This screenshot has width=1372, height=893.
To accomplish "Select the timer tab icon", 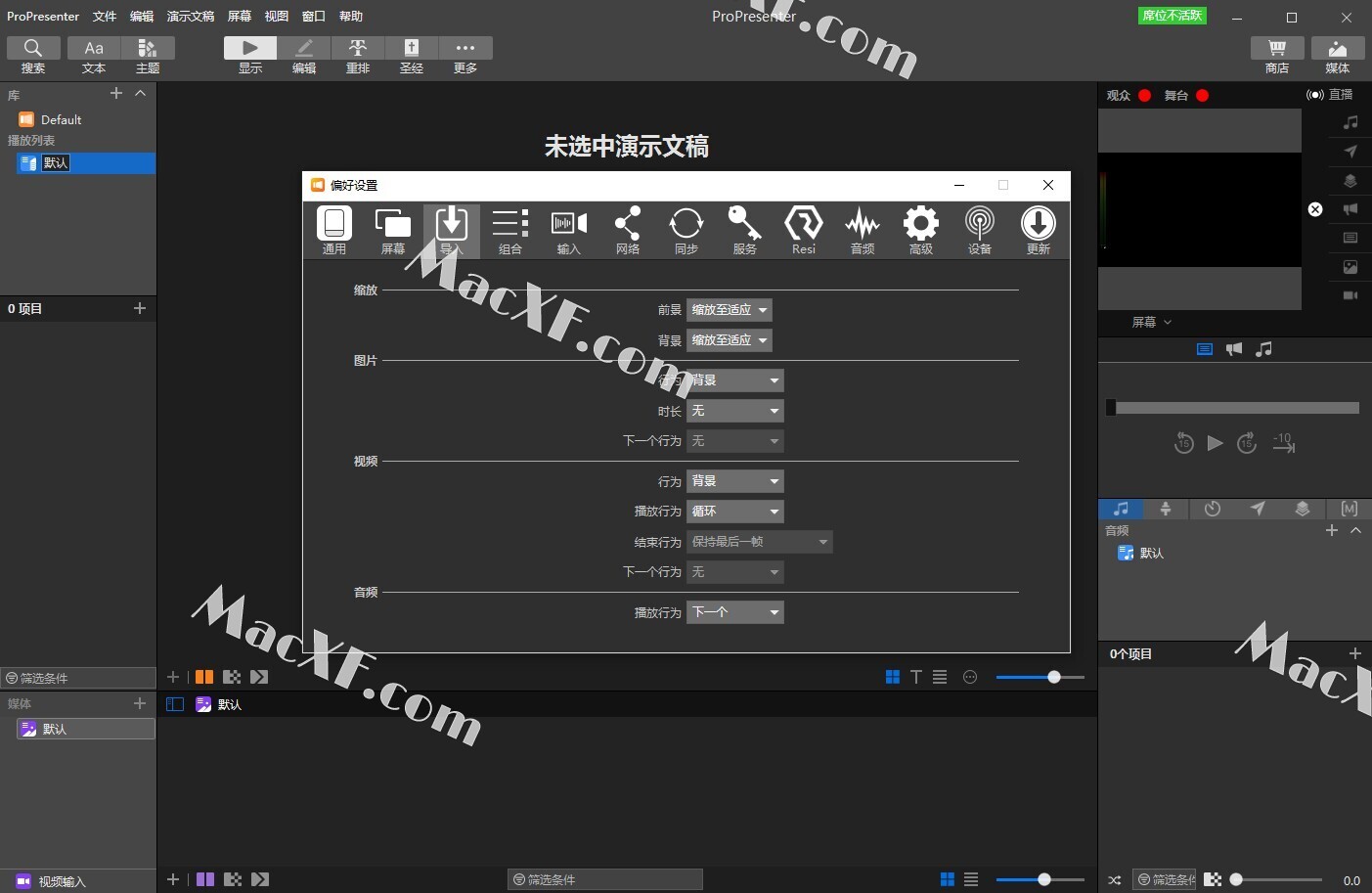I will (x=1213, y=509).
